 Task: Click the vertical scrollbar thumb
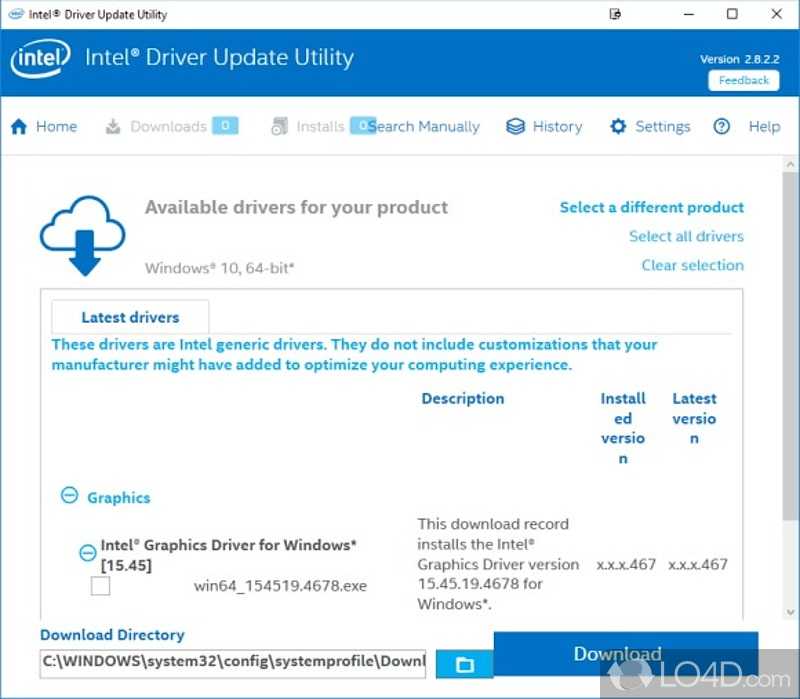pos(790,346)
